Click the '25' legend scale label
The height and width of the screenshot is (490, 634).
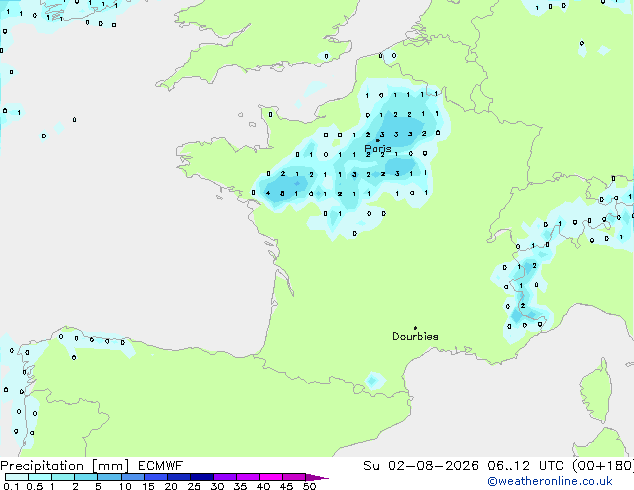194,486
